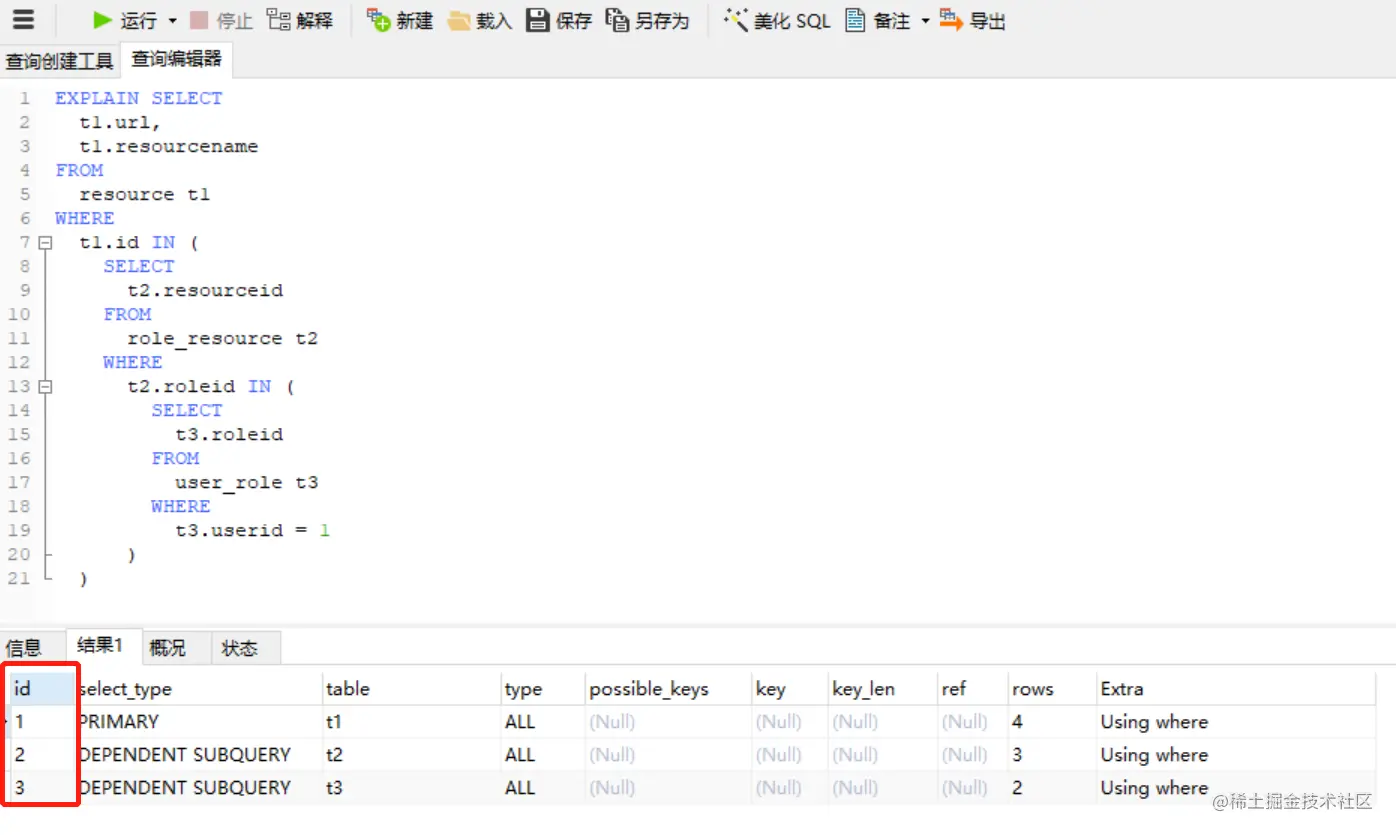This screenshot has height=835, width=1396.
Task: Select the Extra column header
Action: [x=1236, y=689]
